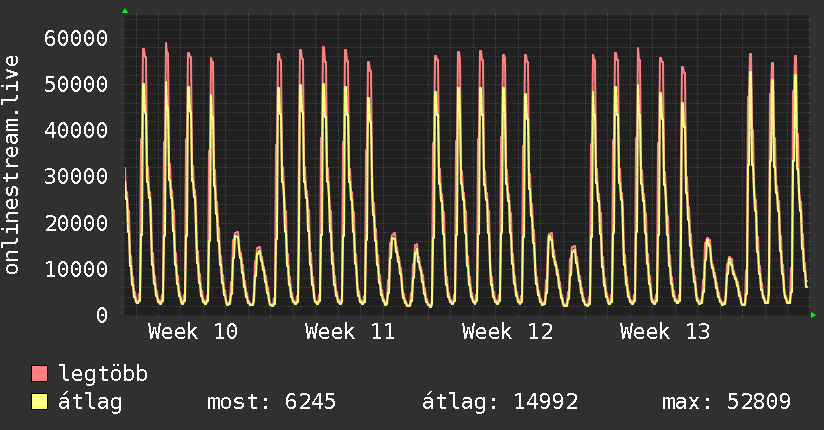Image resolution: width=824 pixels, height=430 pixels.
Task: Click the onlinestream.live vertical axis title
Action: 12,165
